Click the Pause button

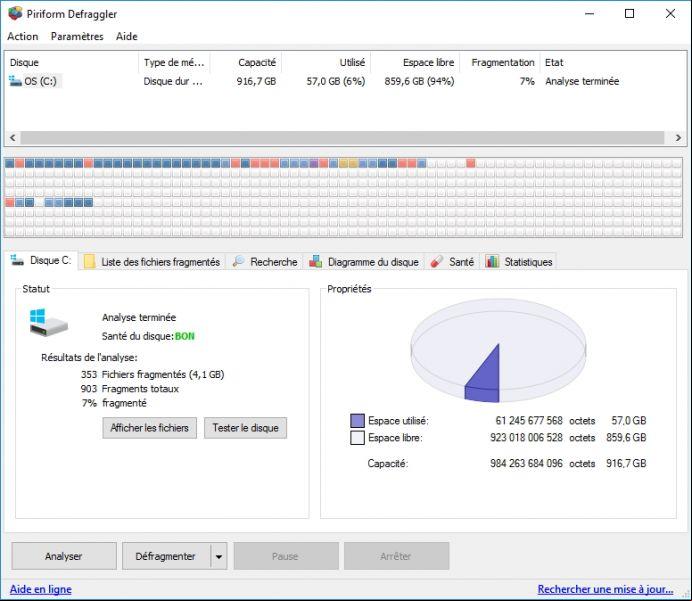click(286, 556)
